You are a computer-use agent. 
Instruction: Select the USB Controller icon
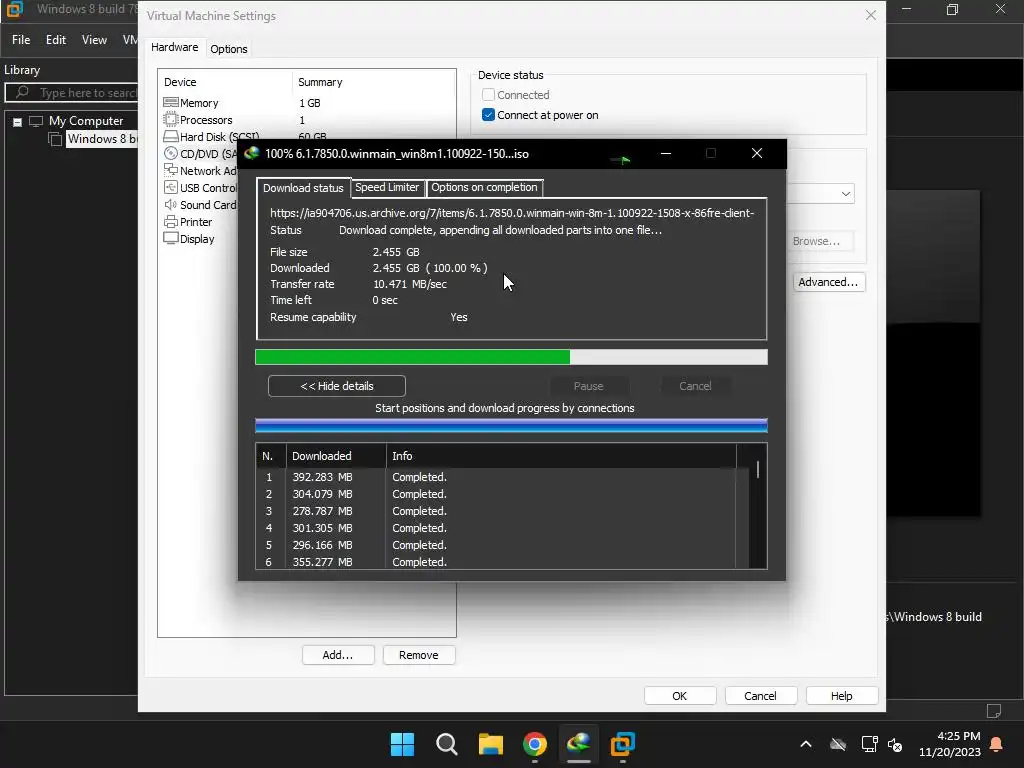[170, 187]
